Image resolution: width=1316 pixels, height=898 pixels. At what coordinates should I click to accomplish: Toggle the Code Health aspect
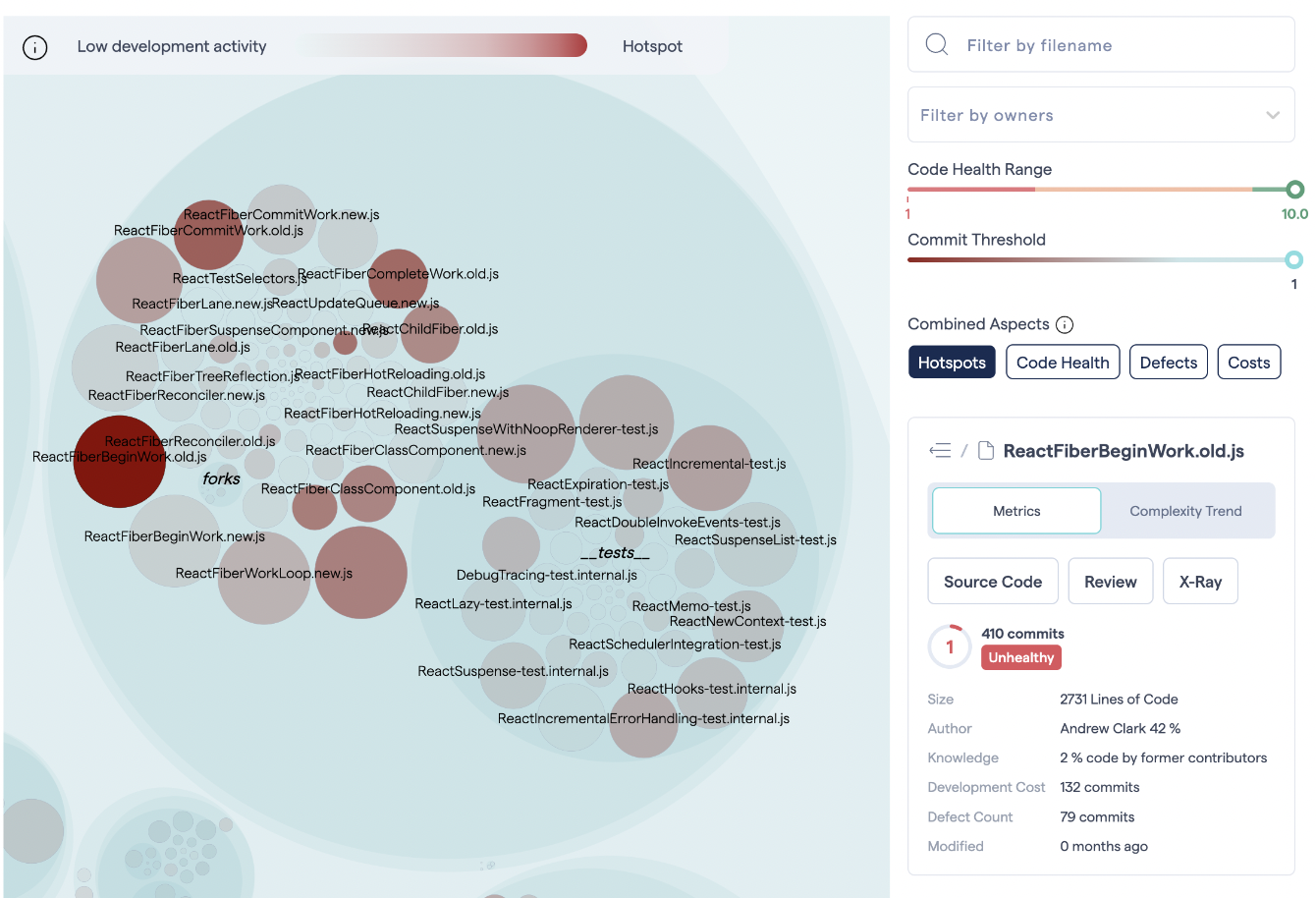pos(1062,363)
